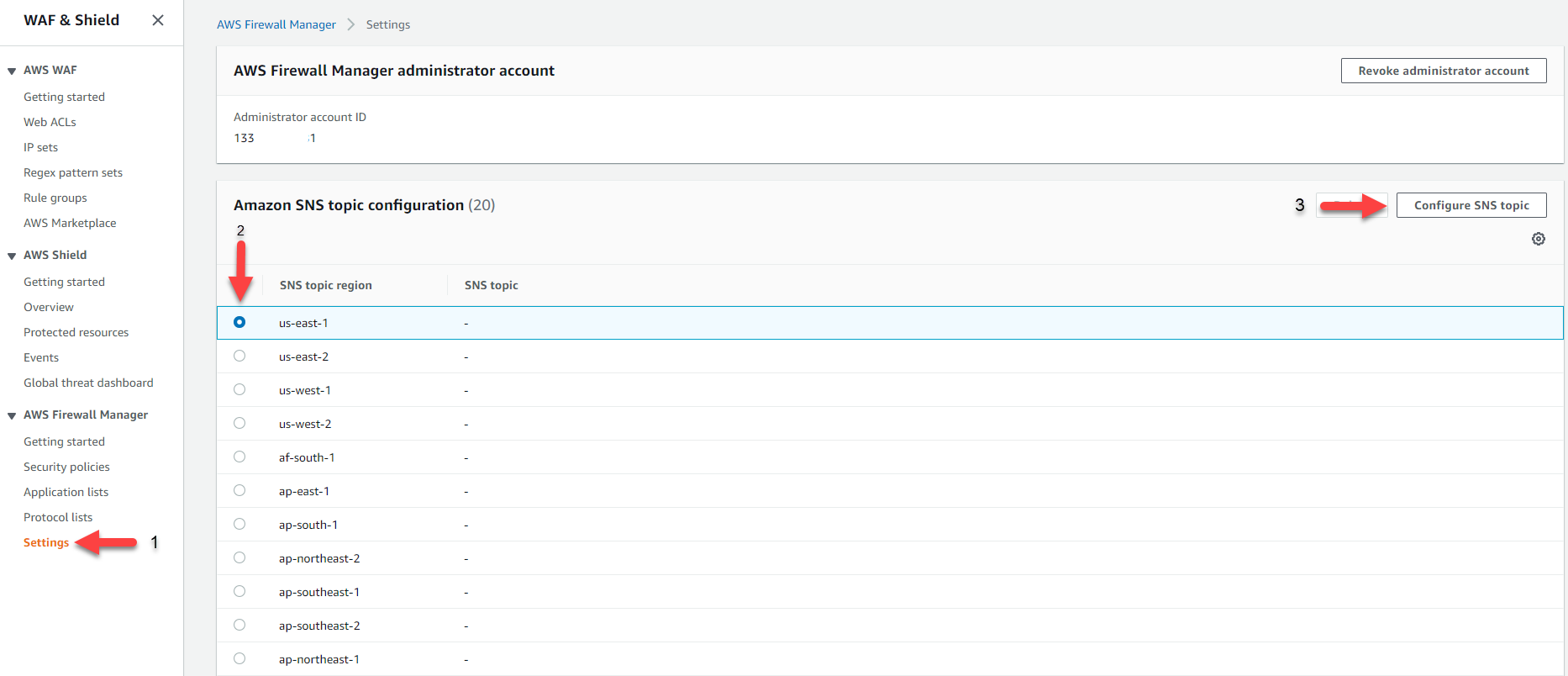Click ap-northeast-2 region text

319,558
